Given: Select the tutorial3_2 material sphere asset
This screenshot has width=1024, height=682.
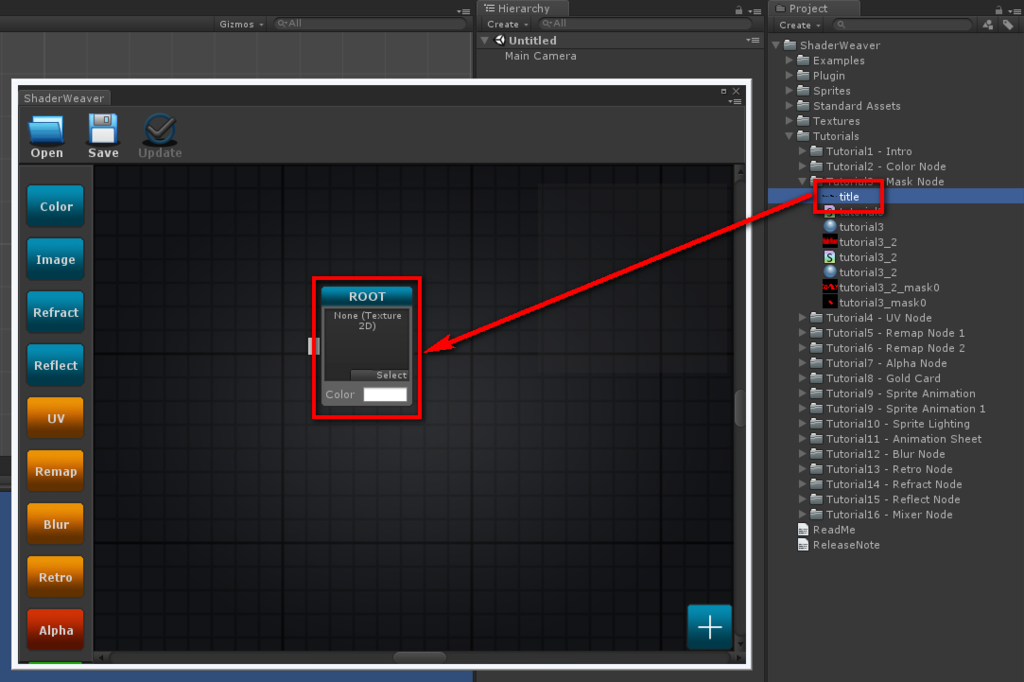Looking at the screenshot, I should (859, 272).
